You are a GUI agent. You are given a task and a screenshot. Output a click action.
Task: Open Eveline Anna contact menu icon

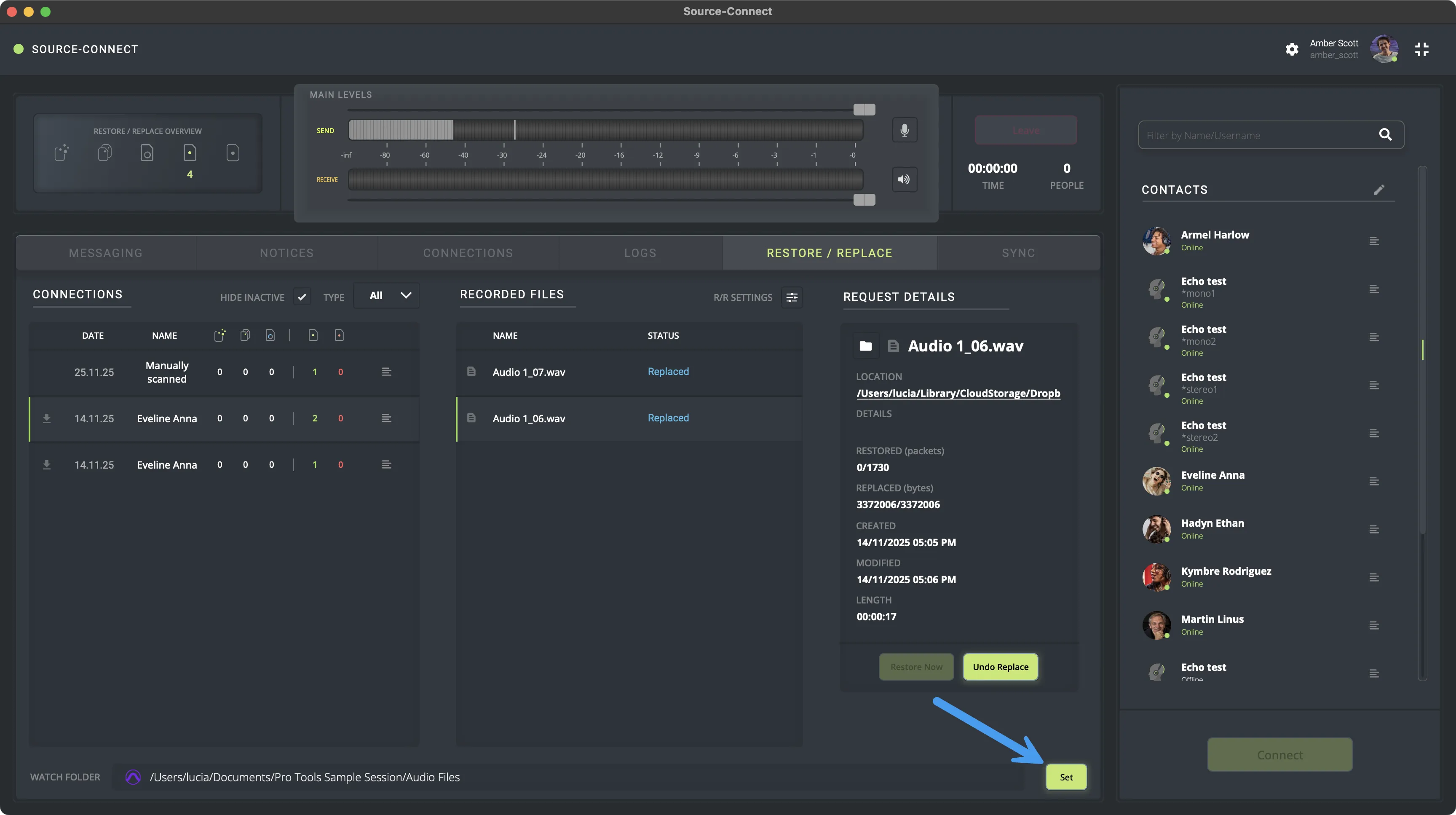tap(1374, 482)
